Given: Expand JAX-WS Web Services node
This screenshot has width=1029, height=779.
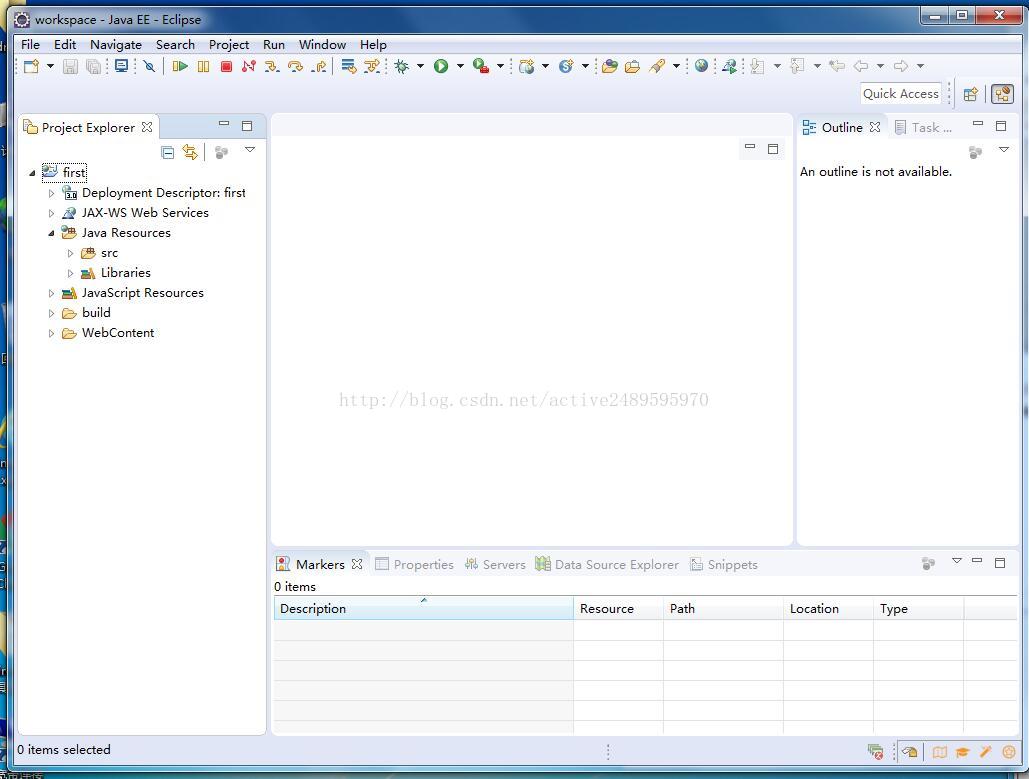Looking at the screenshot, I should [x=51, y=213].
